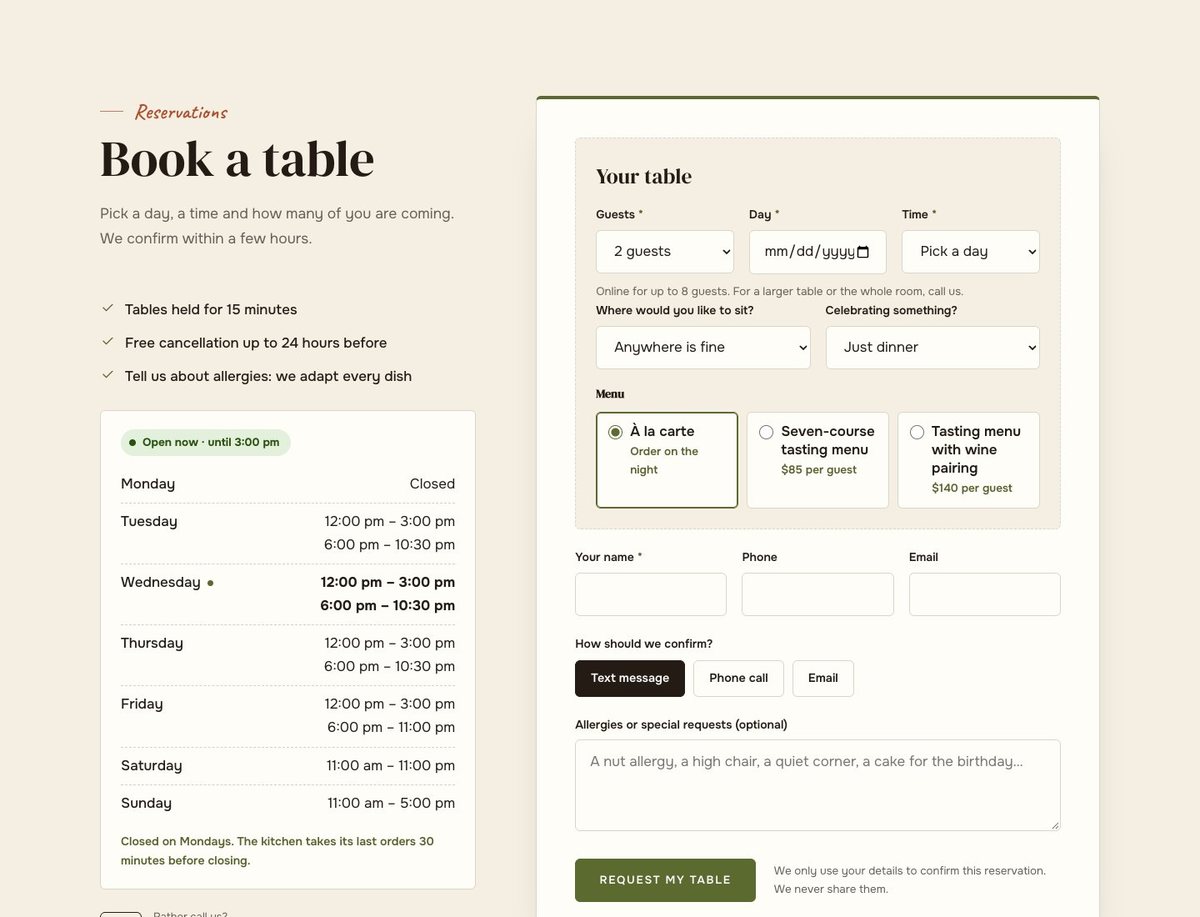
Task: Open the seating preference dropdown
Action: click(703, 347)
